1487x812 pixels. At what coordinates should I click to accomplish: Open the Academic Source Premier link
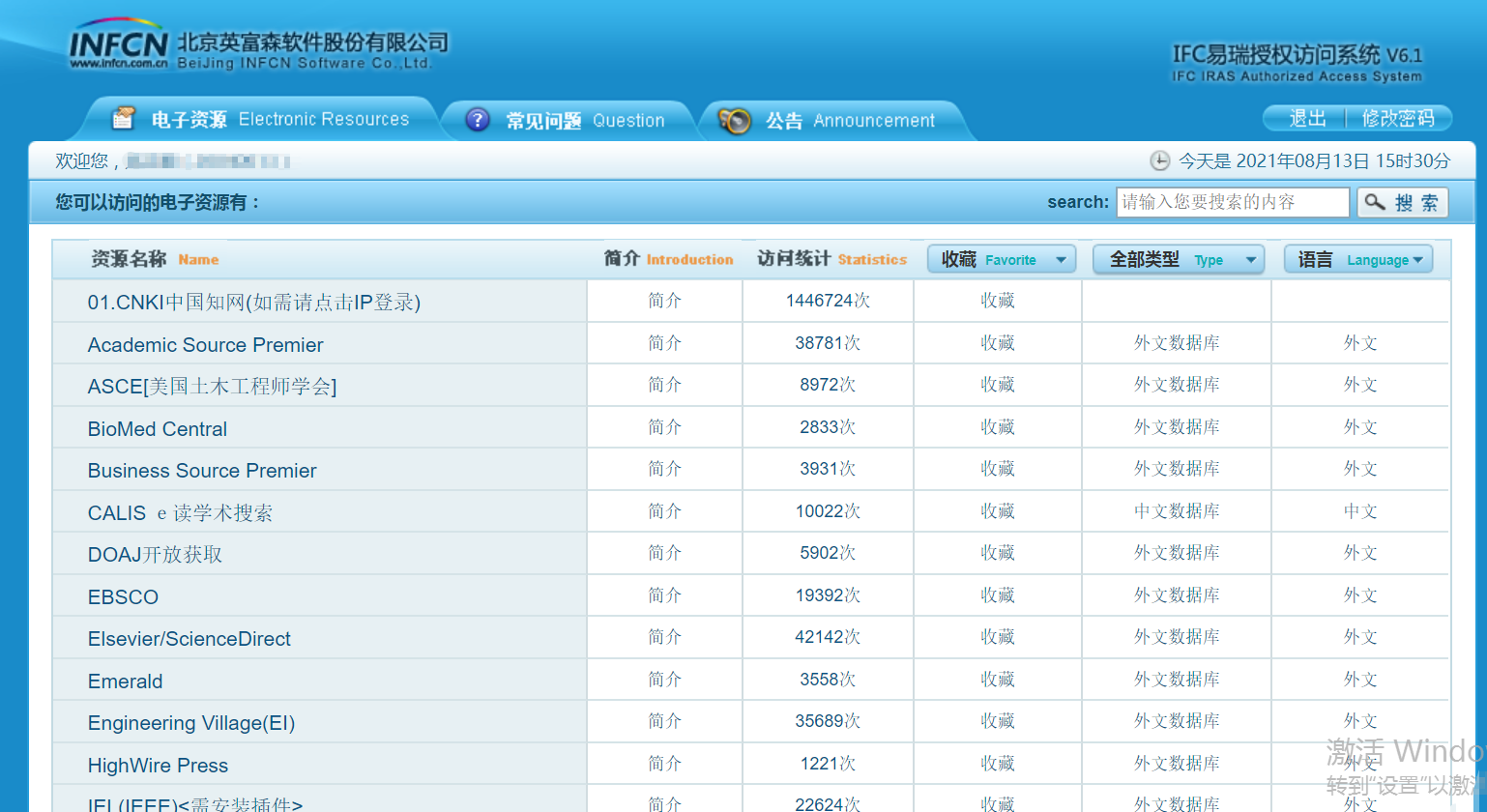pos(205,345)
